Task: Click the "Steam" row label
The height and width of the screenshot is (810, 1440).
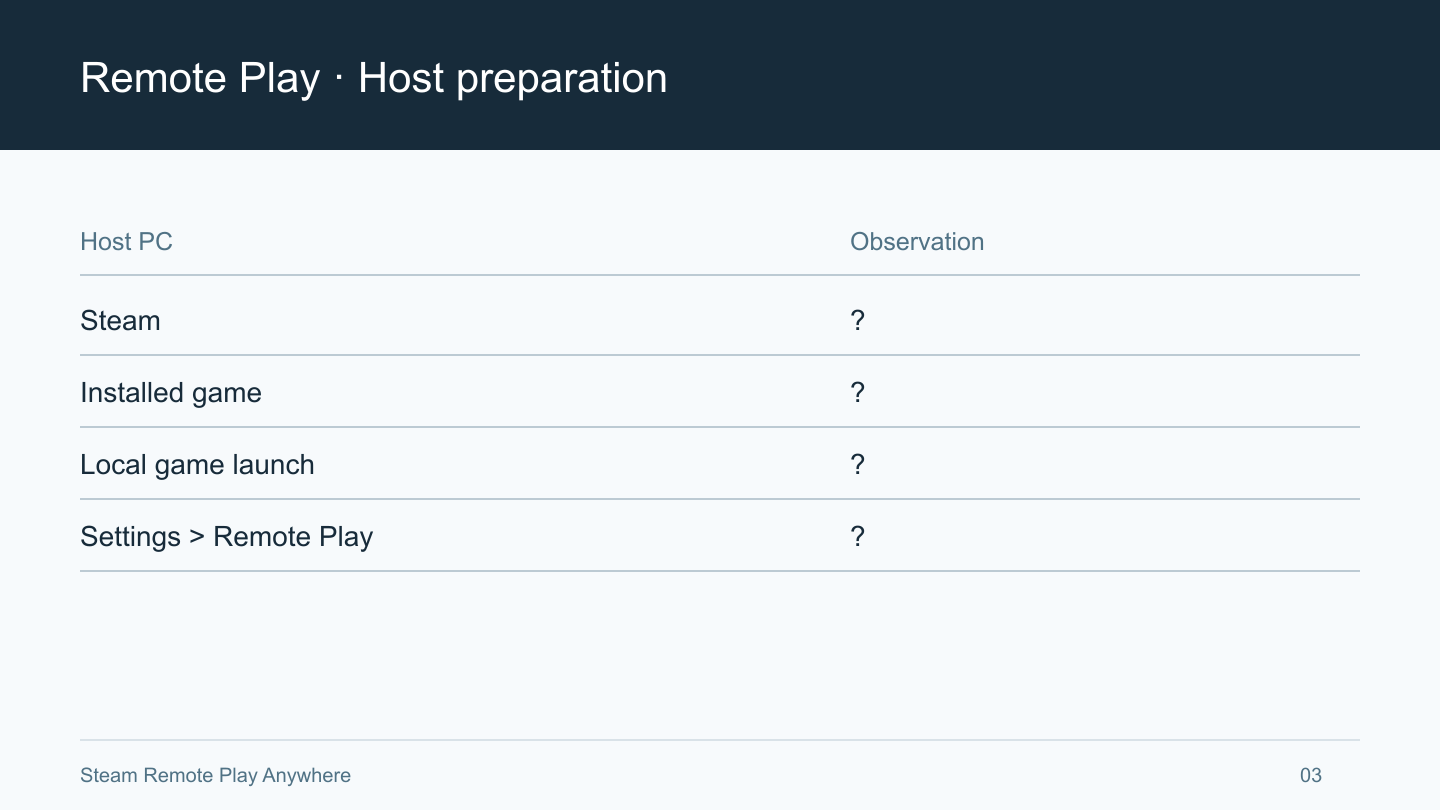Action: [x=120, y=321]
